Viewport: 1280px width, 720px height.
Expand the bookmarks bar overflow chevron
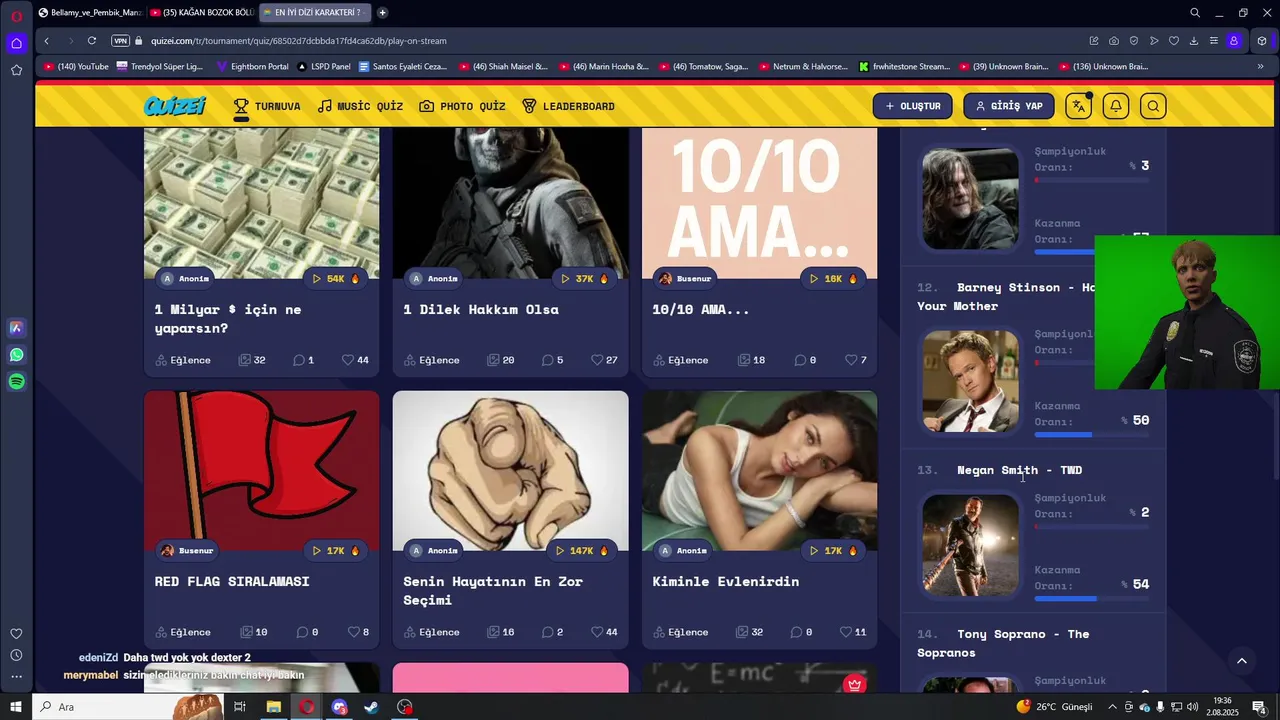[x=1260, y=67]
